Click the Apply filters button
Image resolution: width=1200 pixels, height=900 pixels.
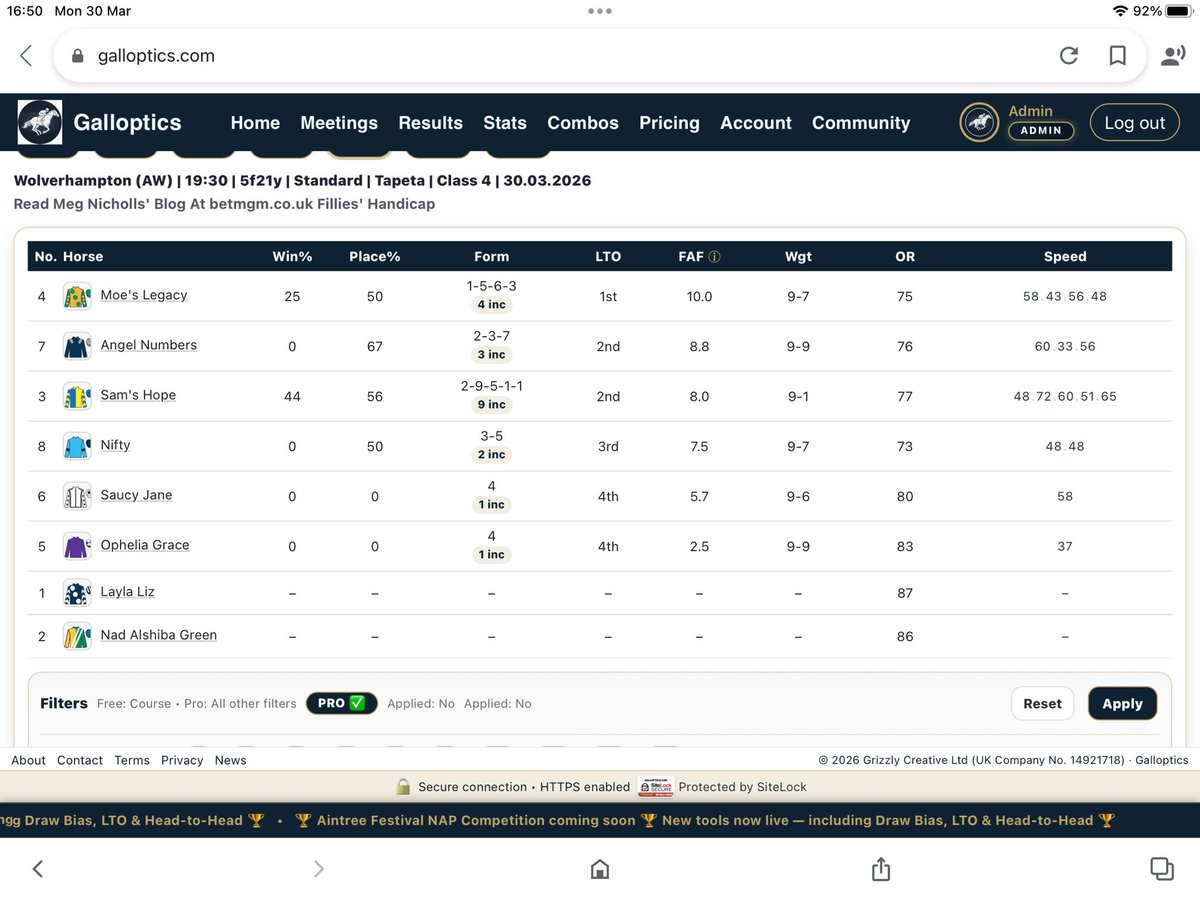point(1122,703)
